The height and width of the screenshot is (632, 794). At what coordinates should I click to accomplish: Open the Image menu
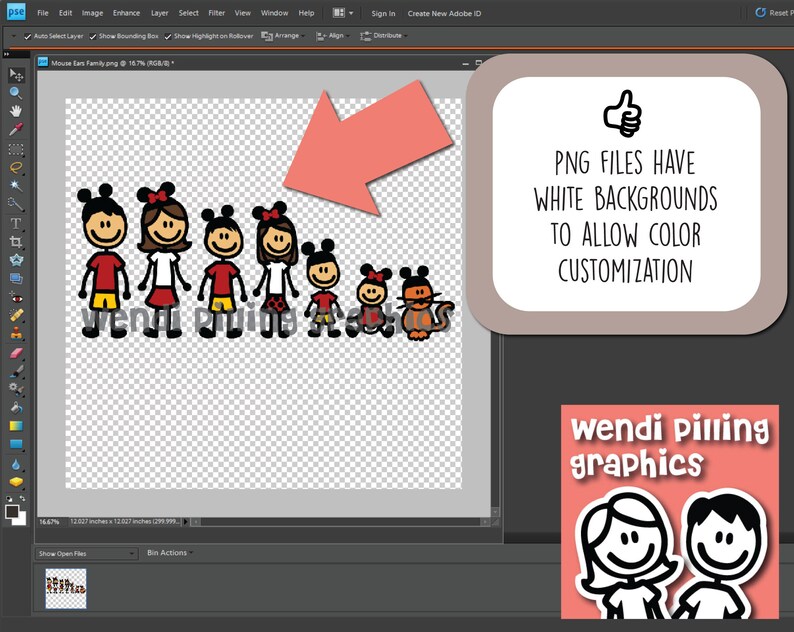[x=92, y=13]
